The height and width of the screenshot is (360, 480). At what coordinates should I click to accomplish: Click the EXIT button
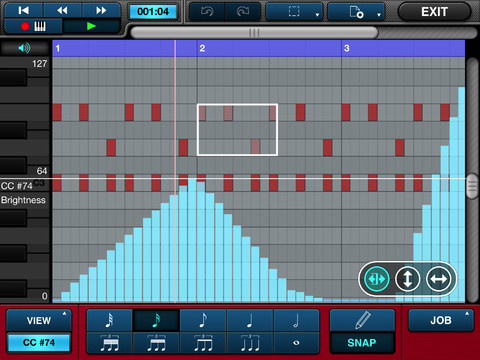coord(434,12)
